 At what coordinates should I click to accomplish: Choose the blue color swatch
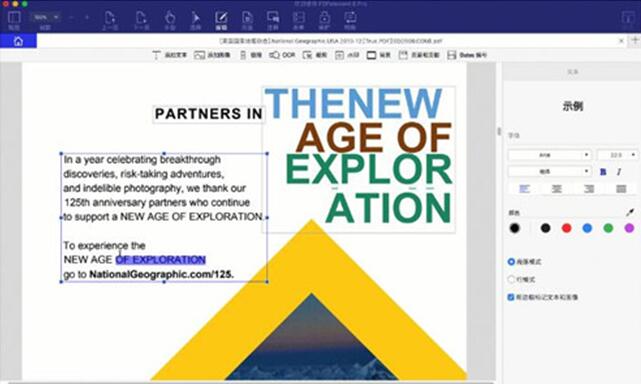point(587,228)
